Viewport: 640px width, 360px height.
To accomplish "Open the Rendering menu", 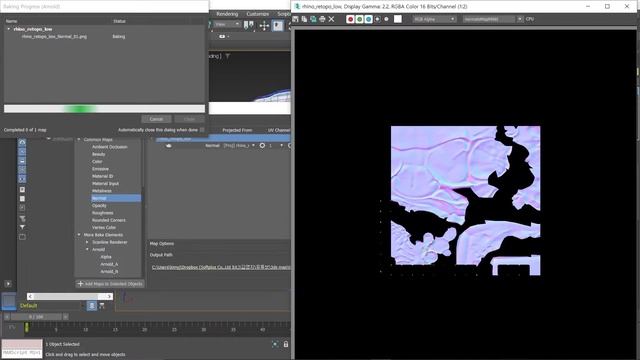I will [227, 14].
